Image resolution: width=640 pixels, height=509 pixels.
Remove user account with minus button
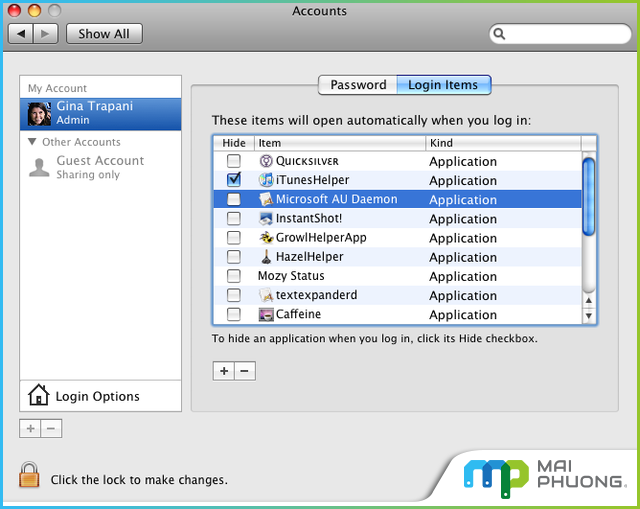(51, 429)
